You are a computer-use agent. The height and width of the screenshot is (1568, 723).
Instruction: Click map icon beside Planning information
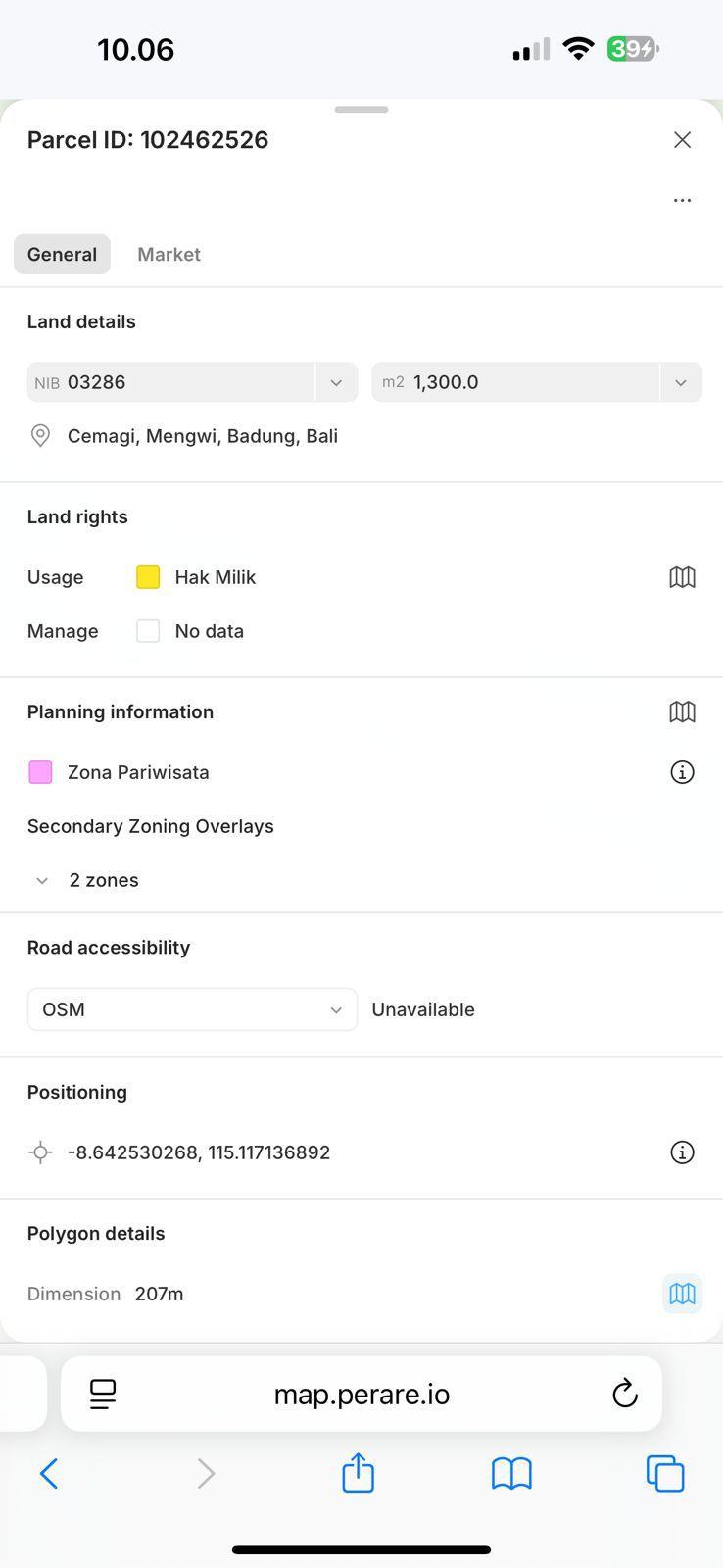682,712
